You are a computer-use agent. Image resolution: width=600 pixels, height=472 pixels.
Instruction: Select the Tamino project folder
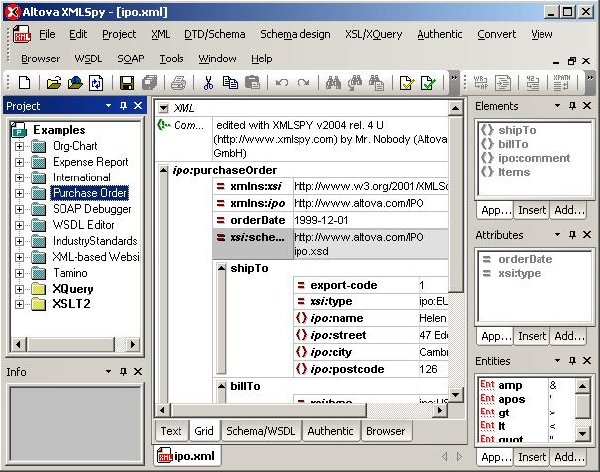click(70, 273)
